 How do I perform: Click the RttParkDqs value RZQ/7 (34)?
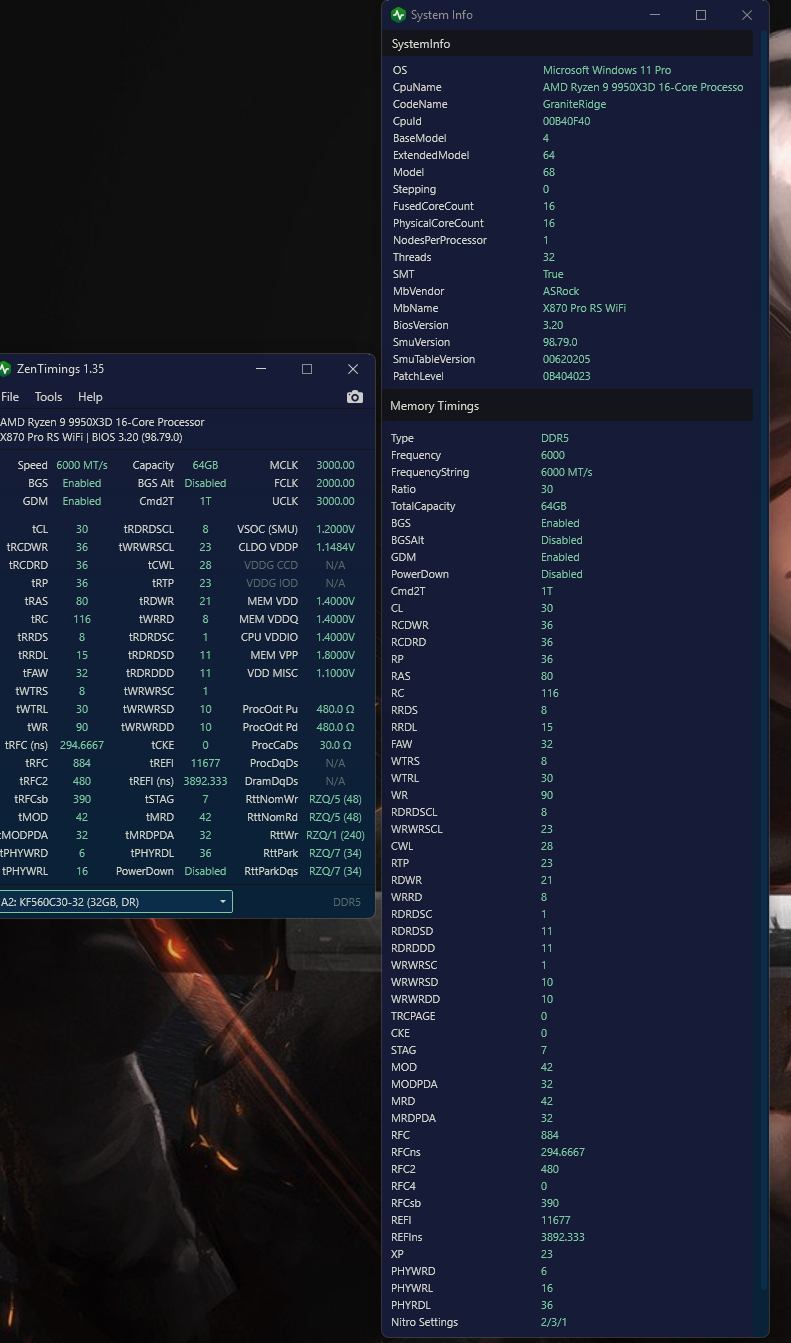[335, 871]
